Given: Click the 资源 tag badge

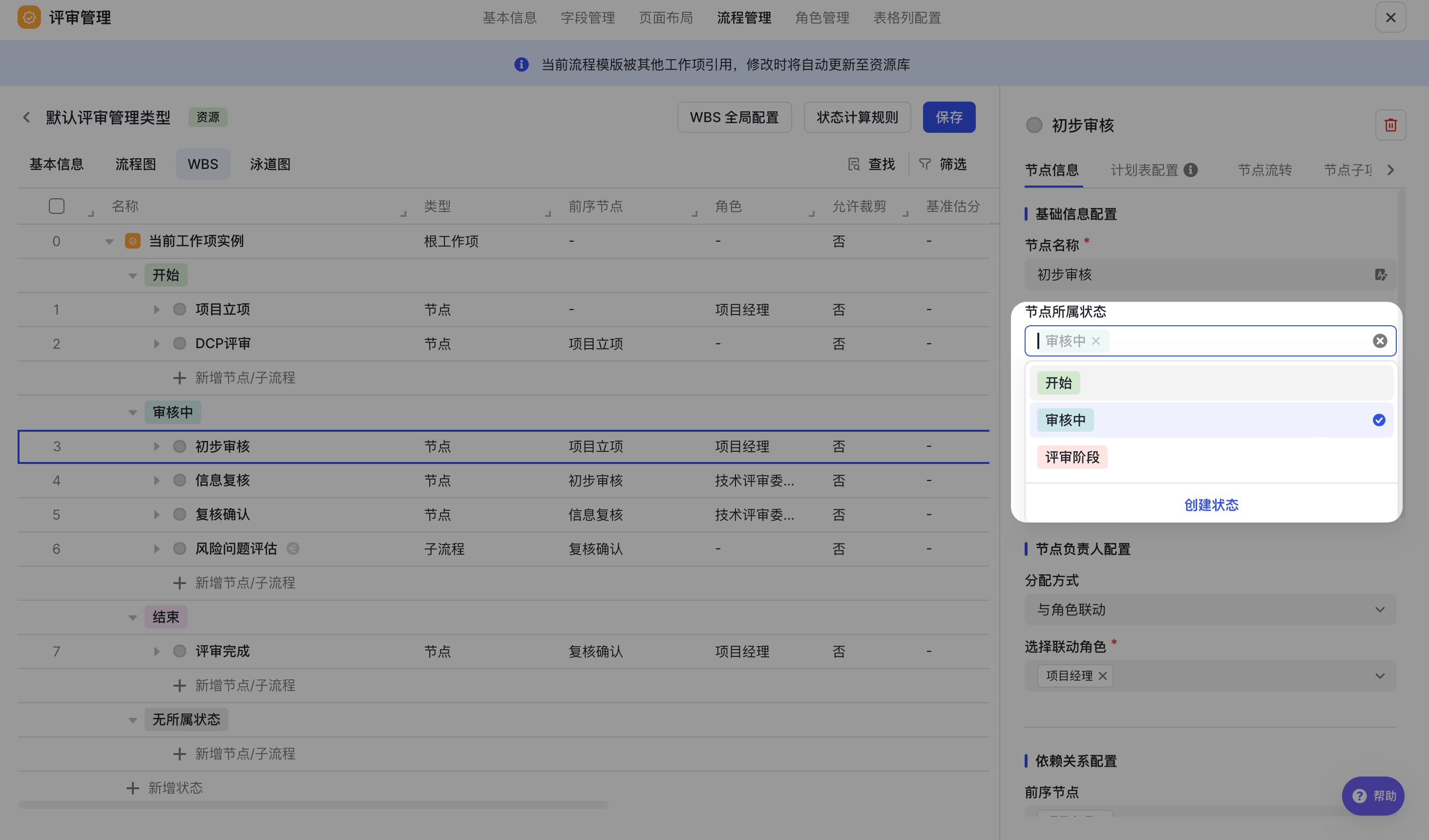Looking at the screenshot, I should [x=208, y=117].
